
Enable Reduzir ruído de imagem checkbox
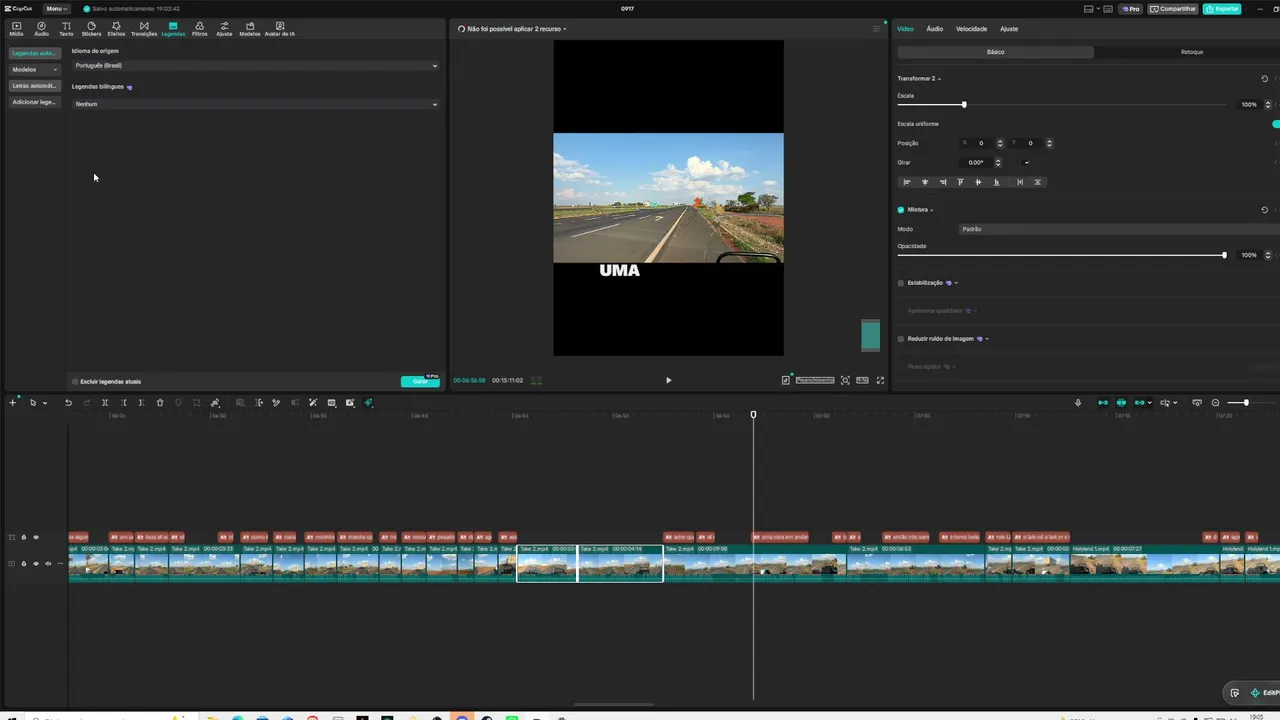(x=901, y=339)
